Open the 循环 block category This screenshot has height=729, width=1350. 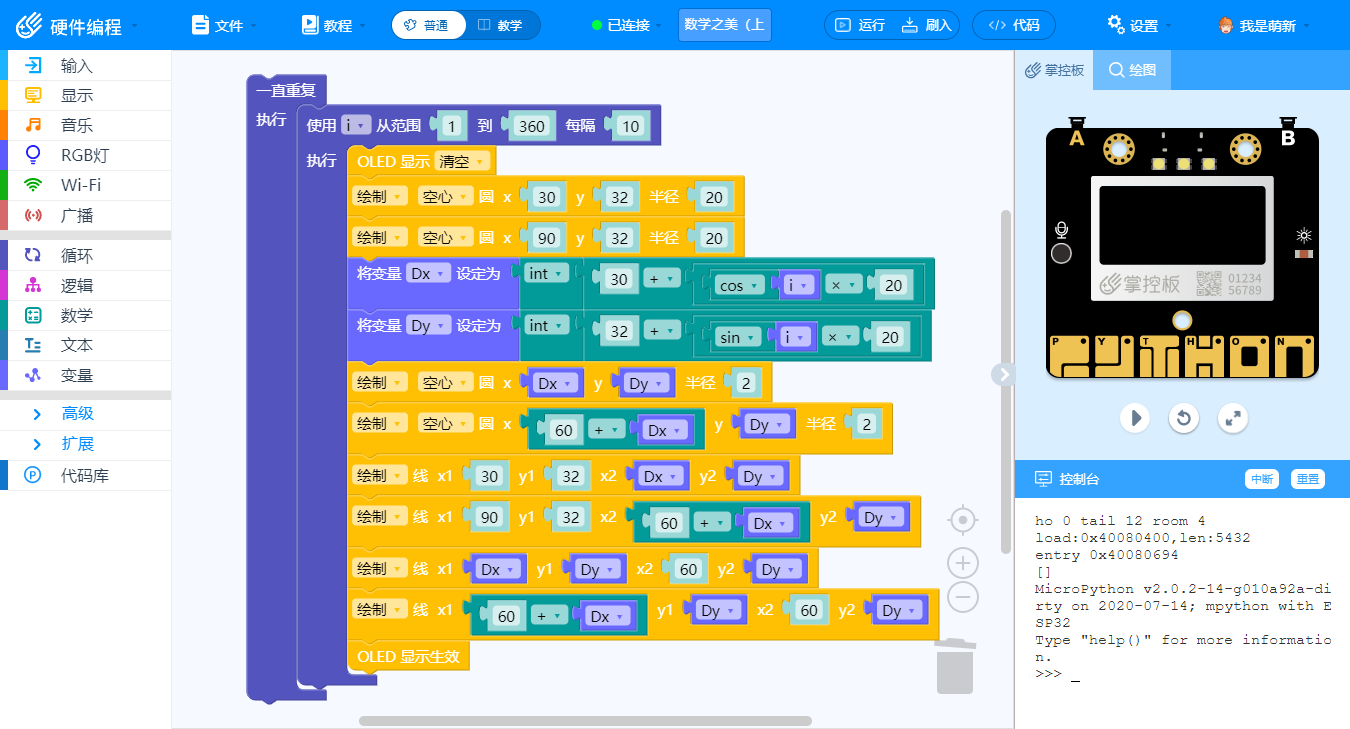[85, 256]
